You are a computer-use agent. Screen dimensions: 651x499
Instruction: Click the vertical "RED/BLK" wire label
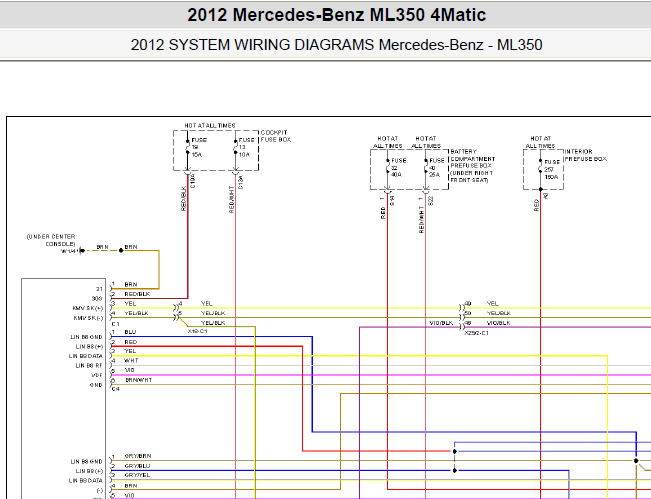(x=184, y=198)
